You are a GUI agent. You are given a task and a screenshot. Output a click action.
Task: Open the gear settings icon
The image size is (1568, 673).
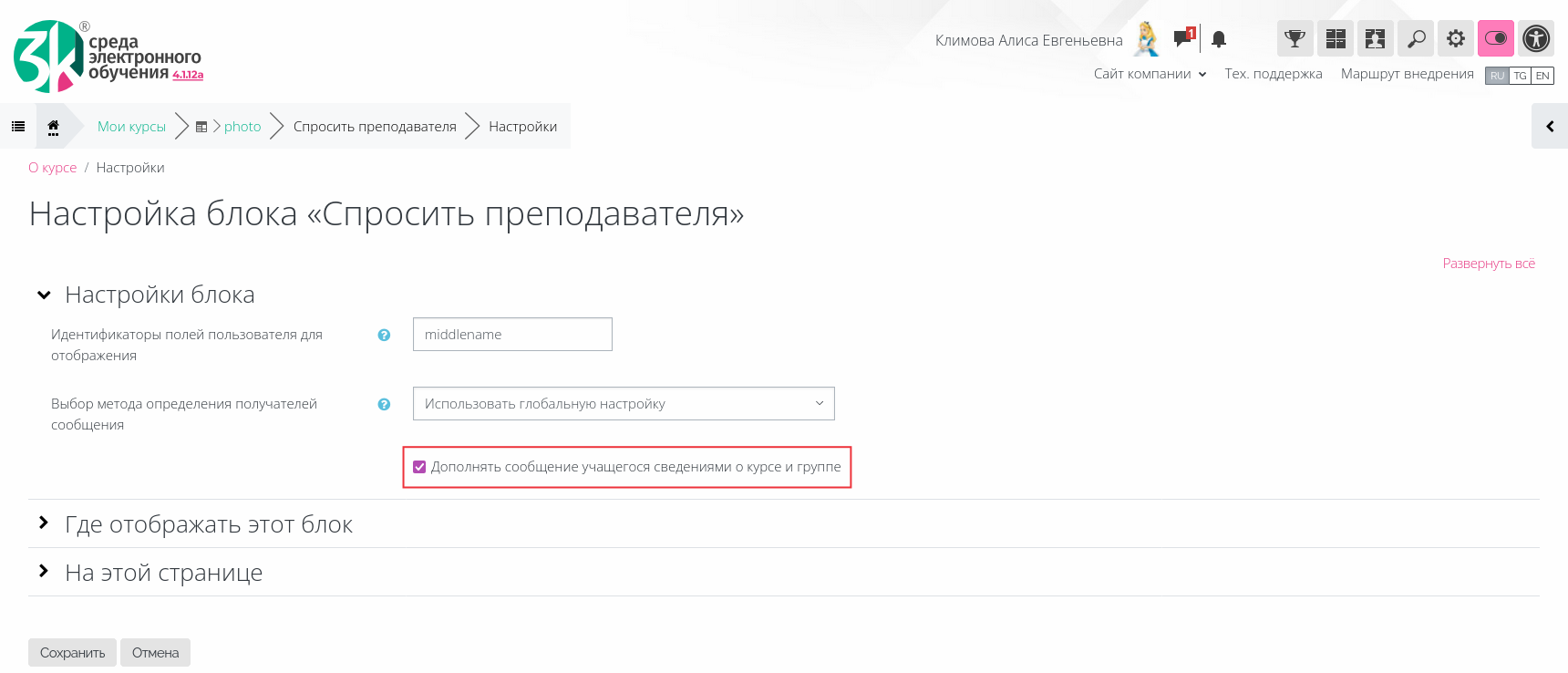1456,38
